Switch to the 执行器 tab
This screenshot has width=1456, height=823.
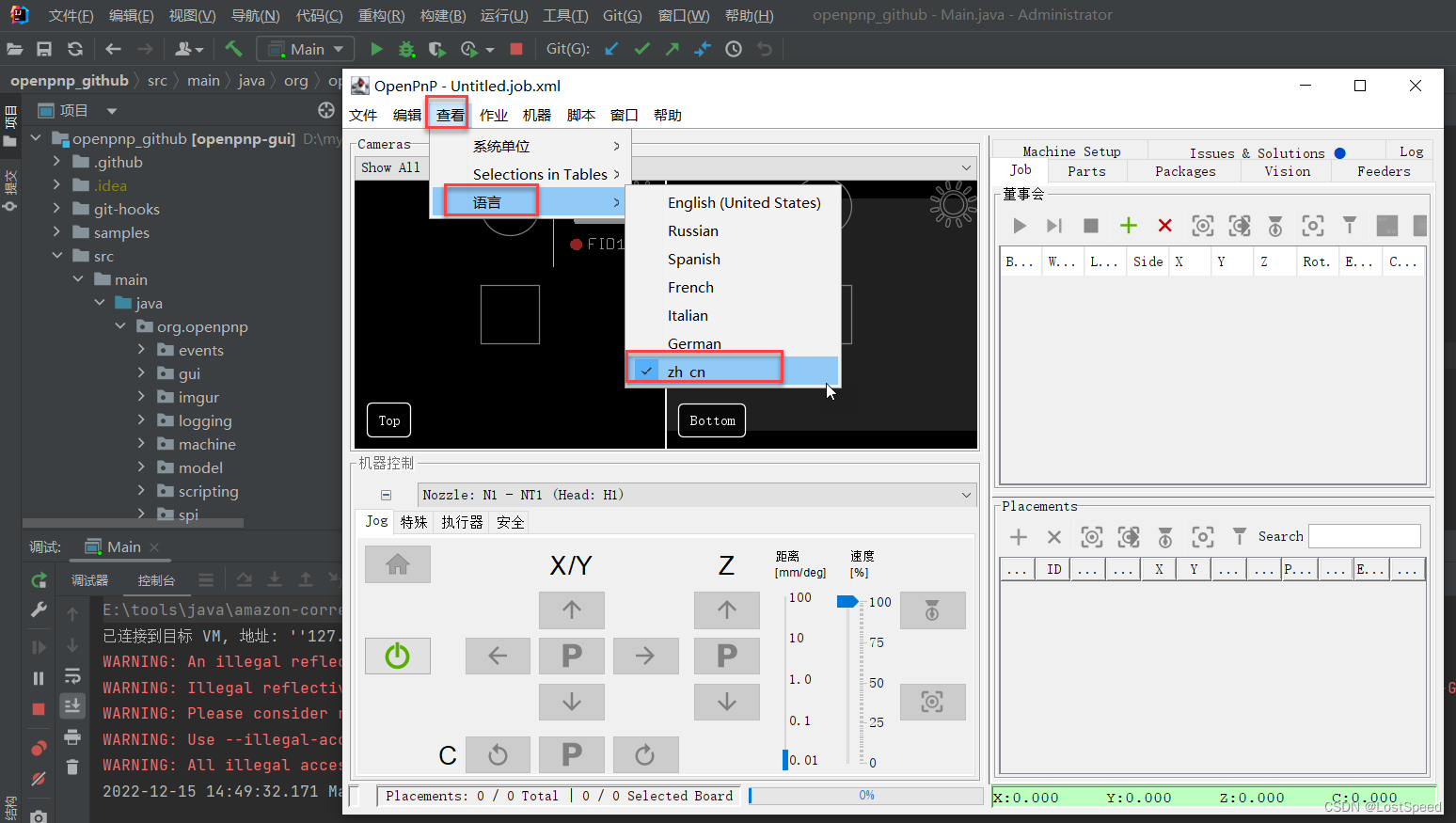tap(462, 522)
